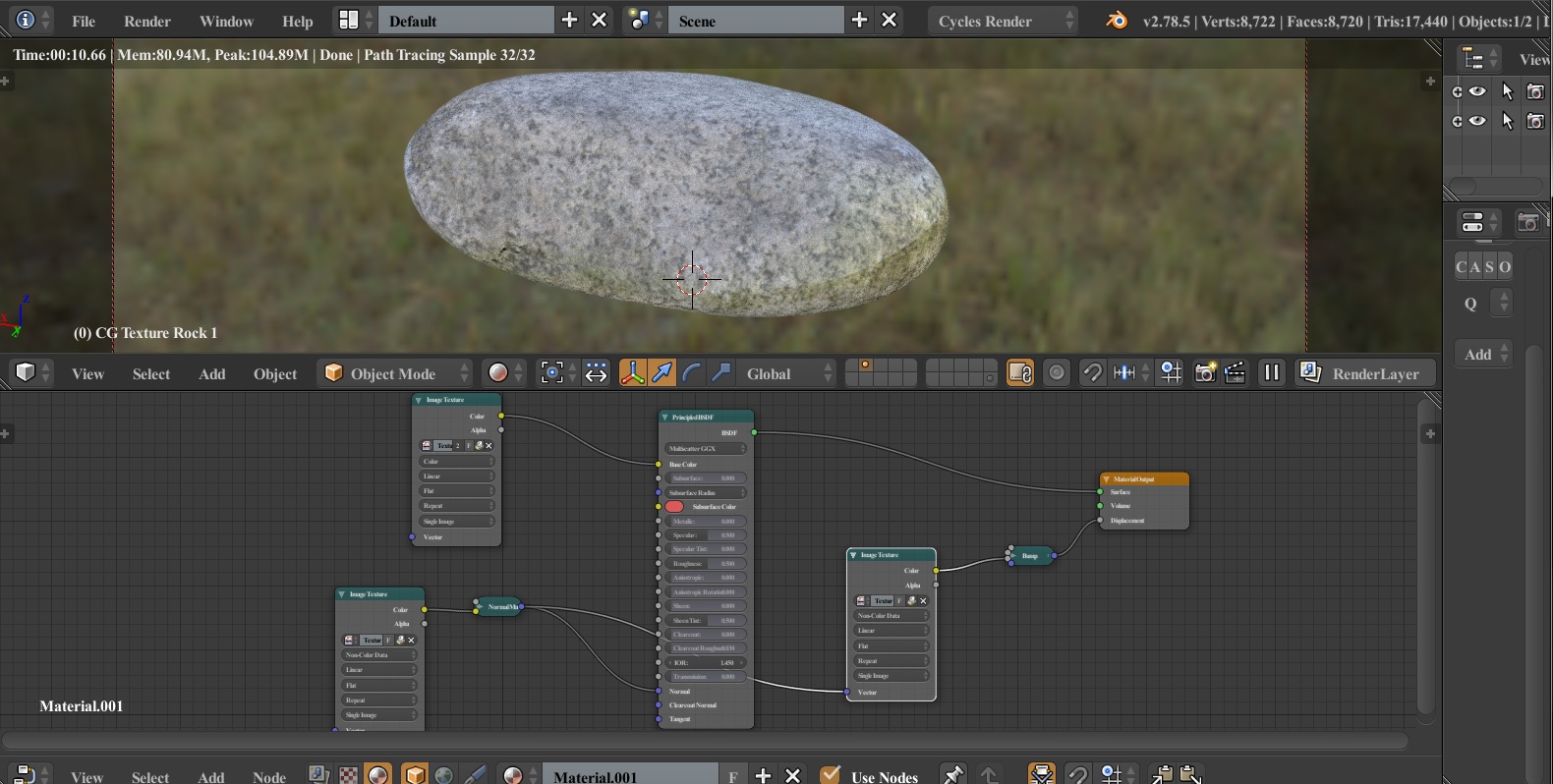This screenshot has width=1553, height=784.
Task: Click the Bump node
Action: (1031, 555)
